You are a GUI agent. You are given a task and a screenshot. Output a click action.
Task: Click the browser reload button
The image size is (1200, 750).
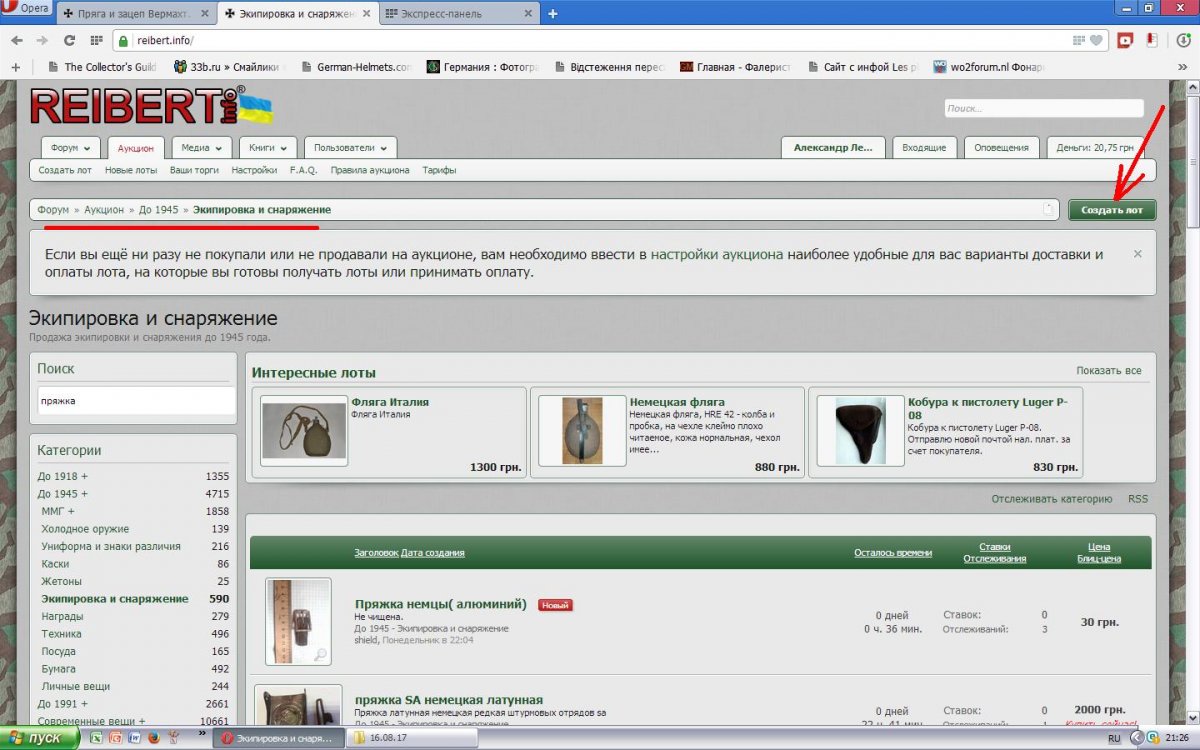click(x=69, y=41)
